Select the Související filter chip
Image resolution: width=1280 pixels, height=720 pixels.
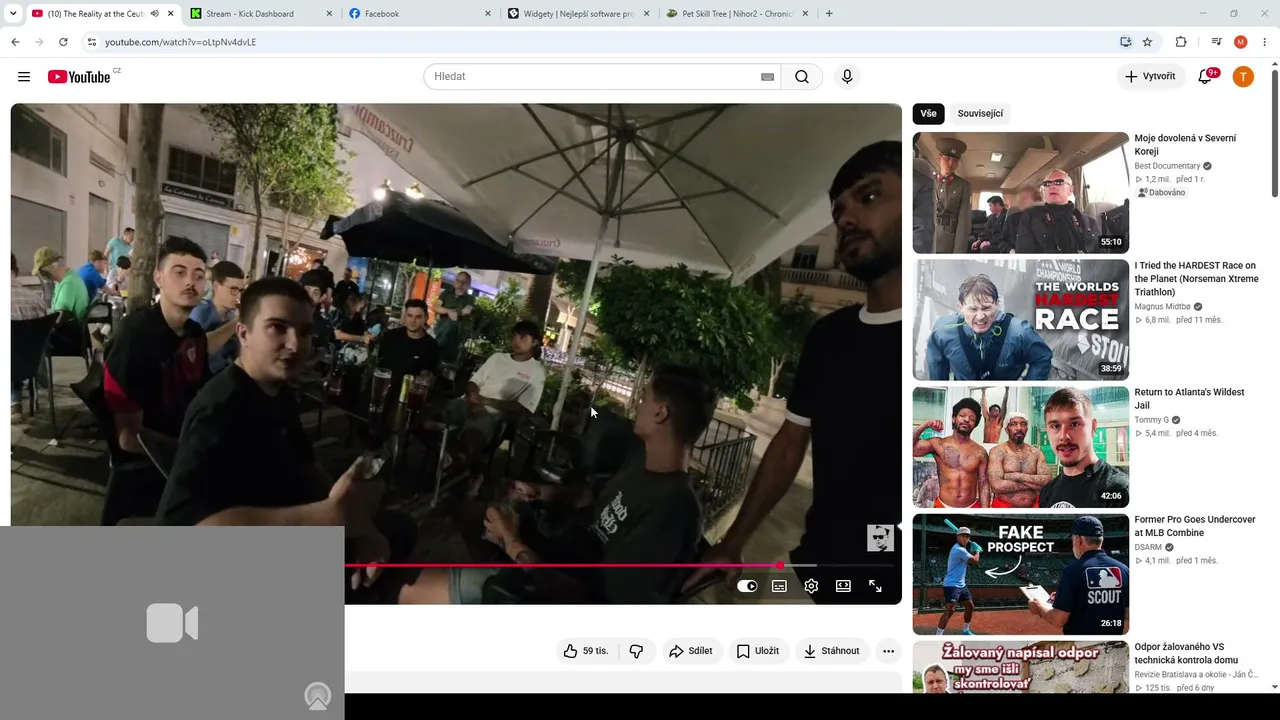pyautogui.click(x=980, y=114)
